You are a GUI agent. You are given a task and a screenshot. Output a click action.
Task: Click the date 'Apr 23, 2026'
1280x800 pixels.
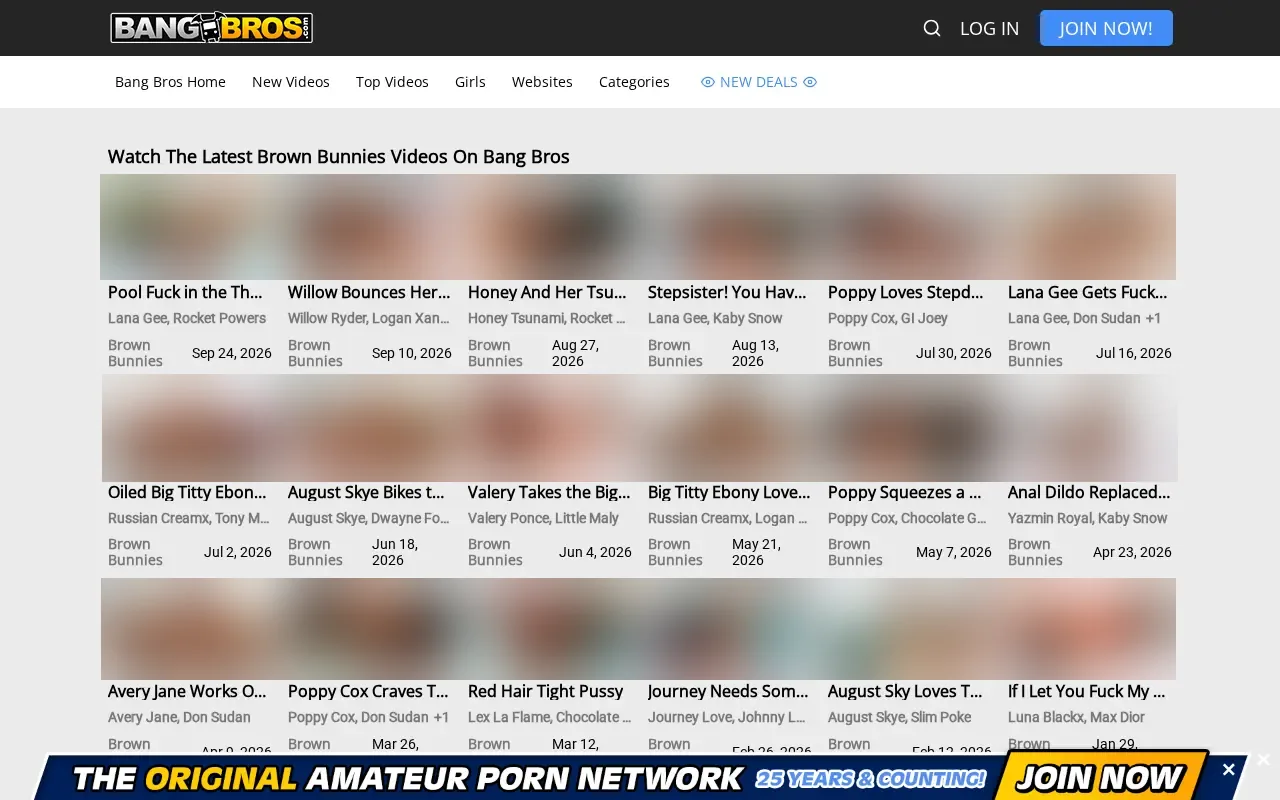(x=1132, y=552)
